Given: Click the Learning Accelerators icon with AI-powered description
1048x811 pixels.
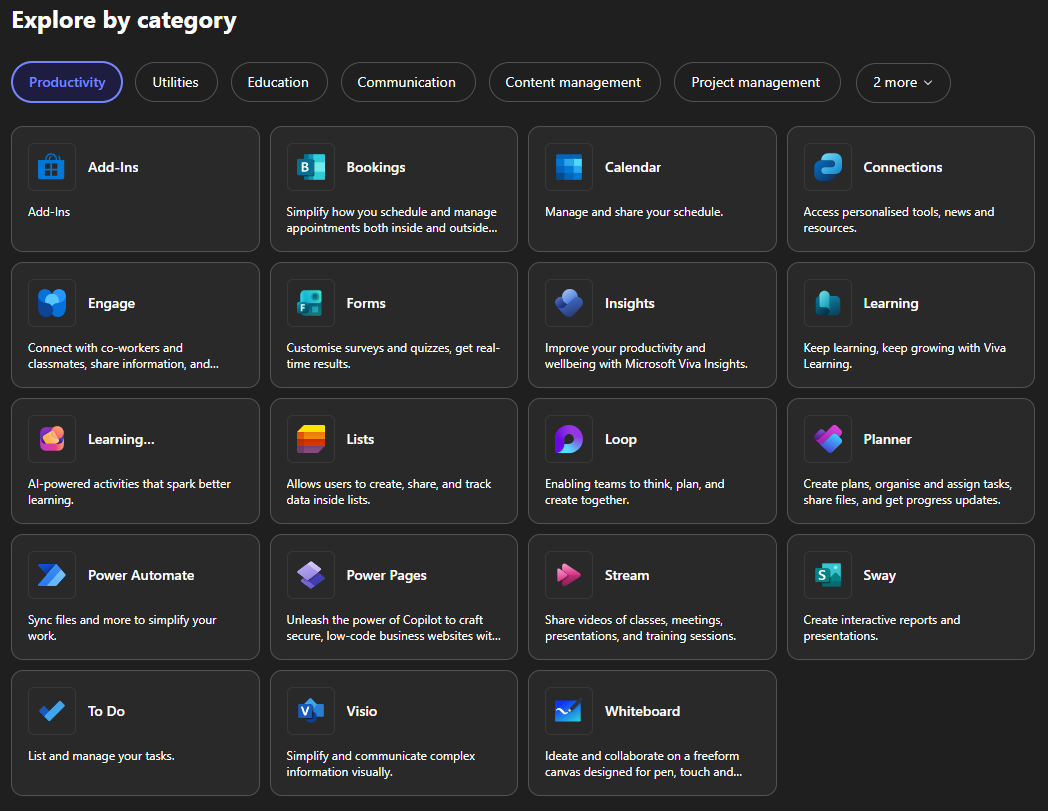Looking at the screenshot, I should click(51, 439).
